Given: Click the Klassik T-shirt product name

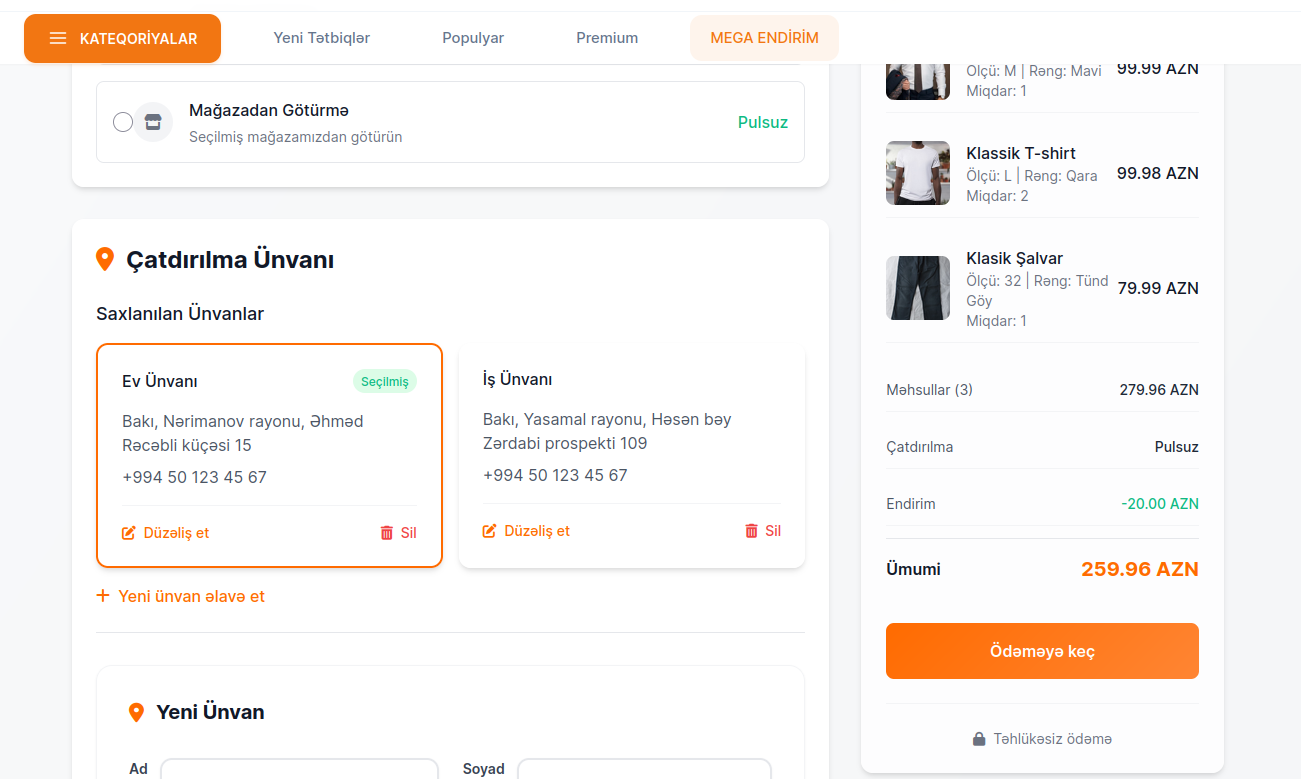Looking at the screenshot, I should point(1021,153).
